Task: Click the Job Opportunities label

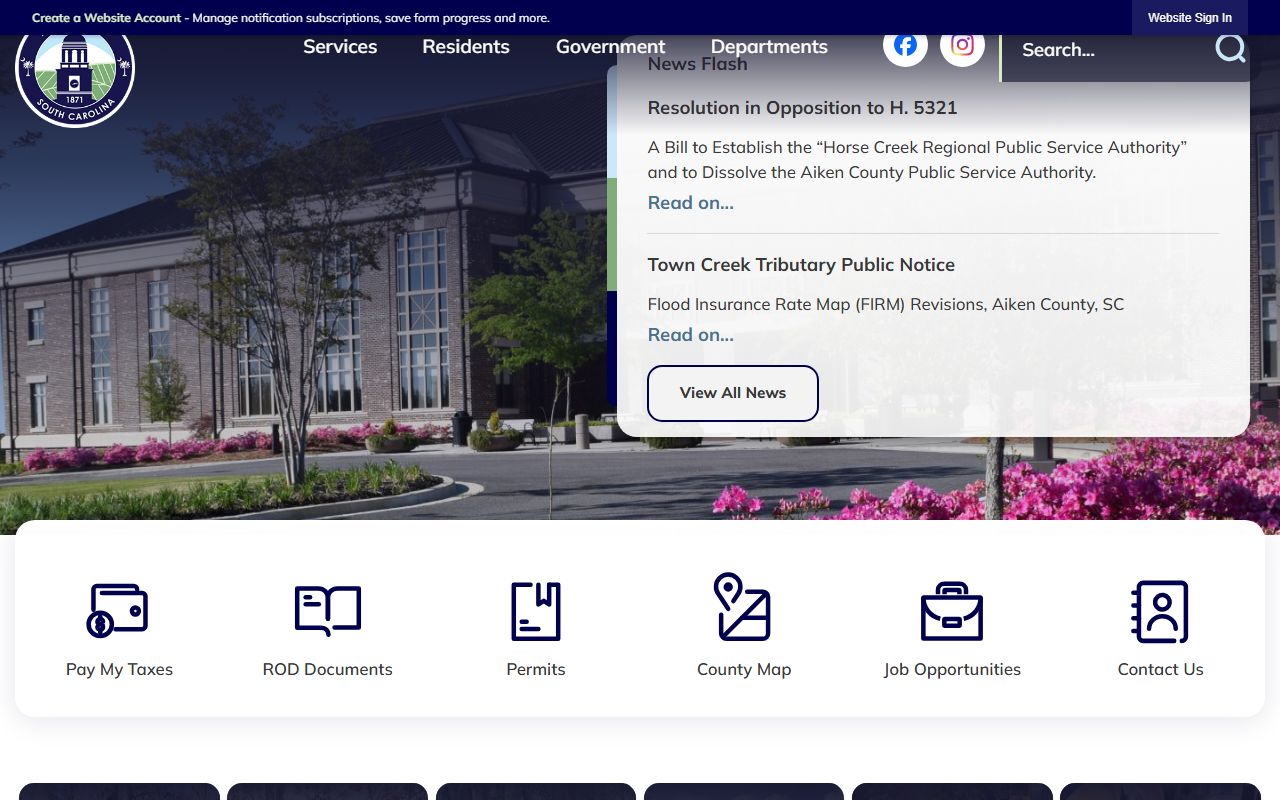Action: point(952,670)
